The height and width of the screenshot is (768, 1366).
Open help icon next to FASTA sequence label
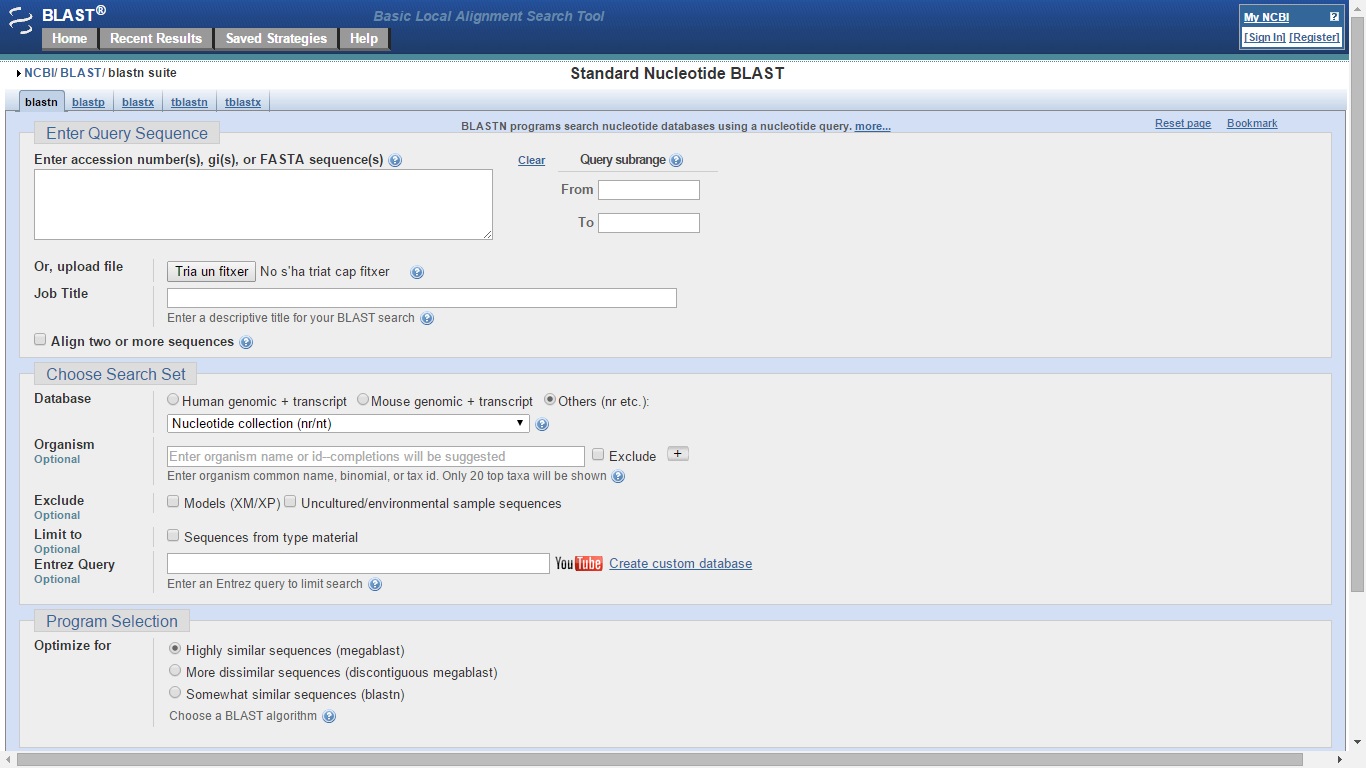coord(395,161)
